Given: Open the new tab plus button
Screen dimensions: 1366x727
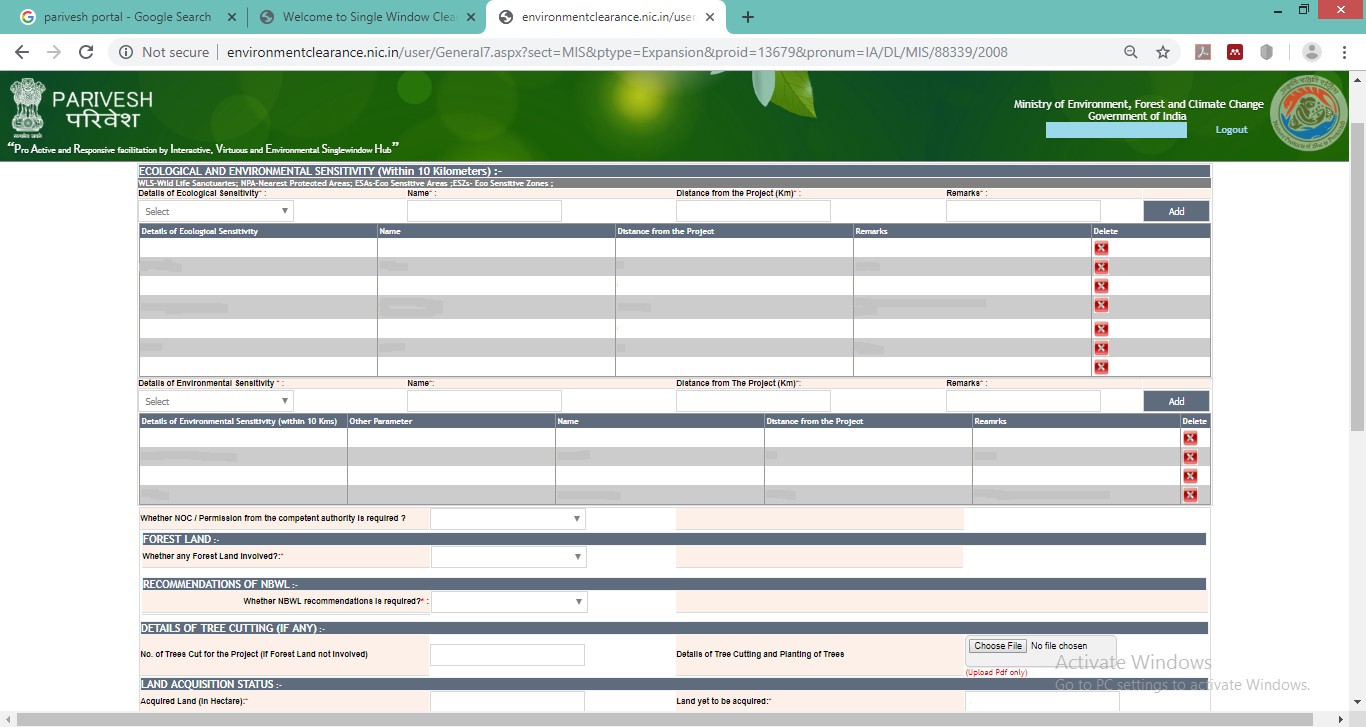Looking at the screenshot, I should coord(748,17).
